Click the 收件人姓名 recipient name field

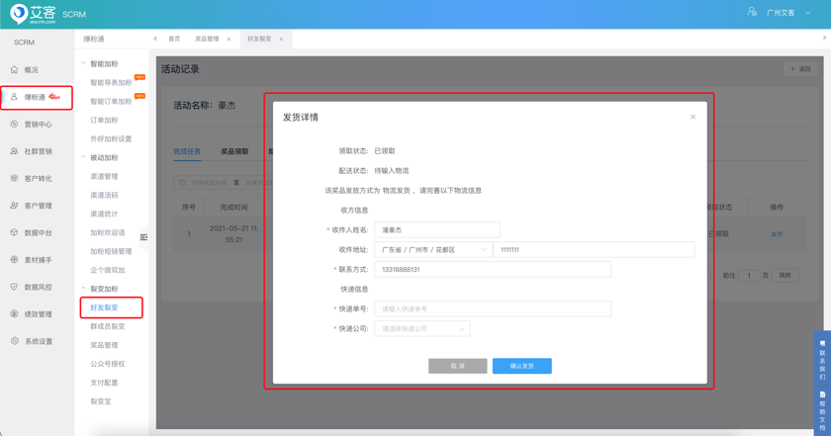click(x=437, y=230)
